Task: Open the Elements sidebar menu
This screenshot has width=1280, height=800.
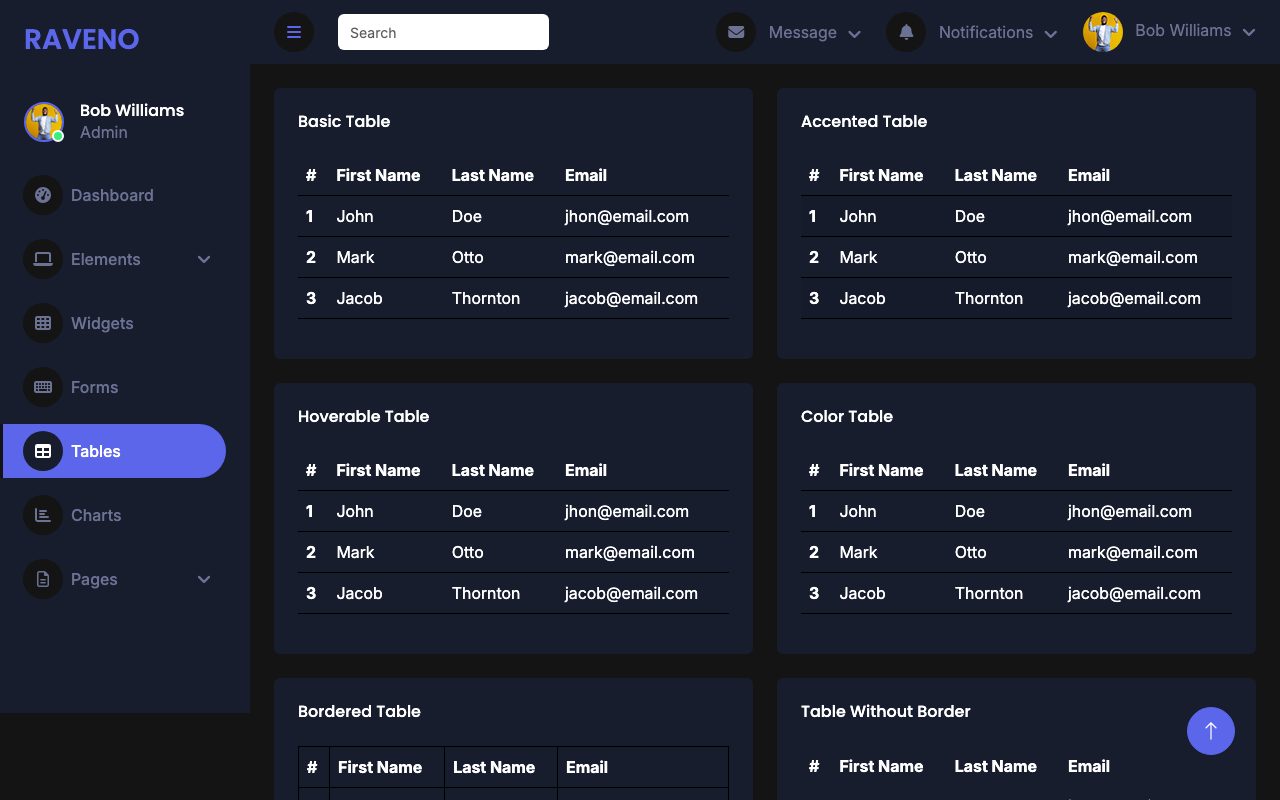Action: pos(113,259)
